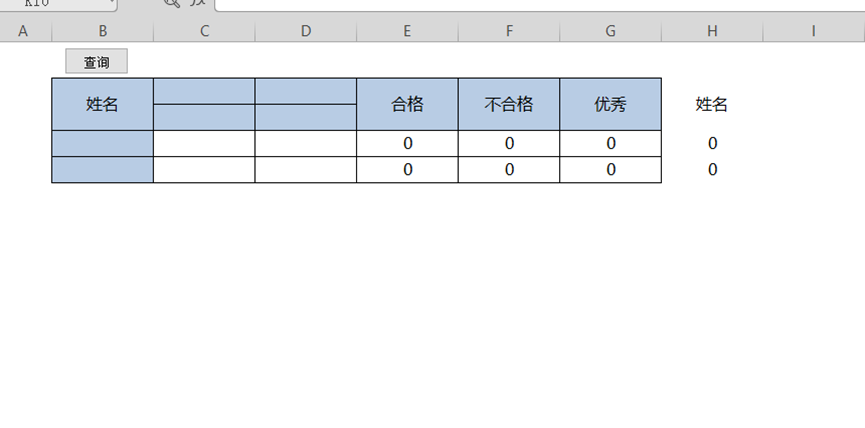
Task: Select column C header
Action: tap(204, 31)
